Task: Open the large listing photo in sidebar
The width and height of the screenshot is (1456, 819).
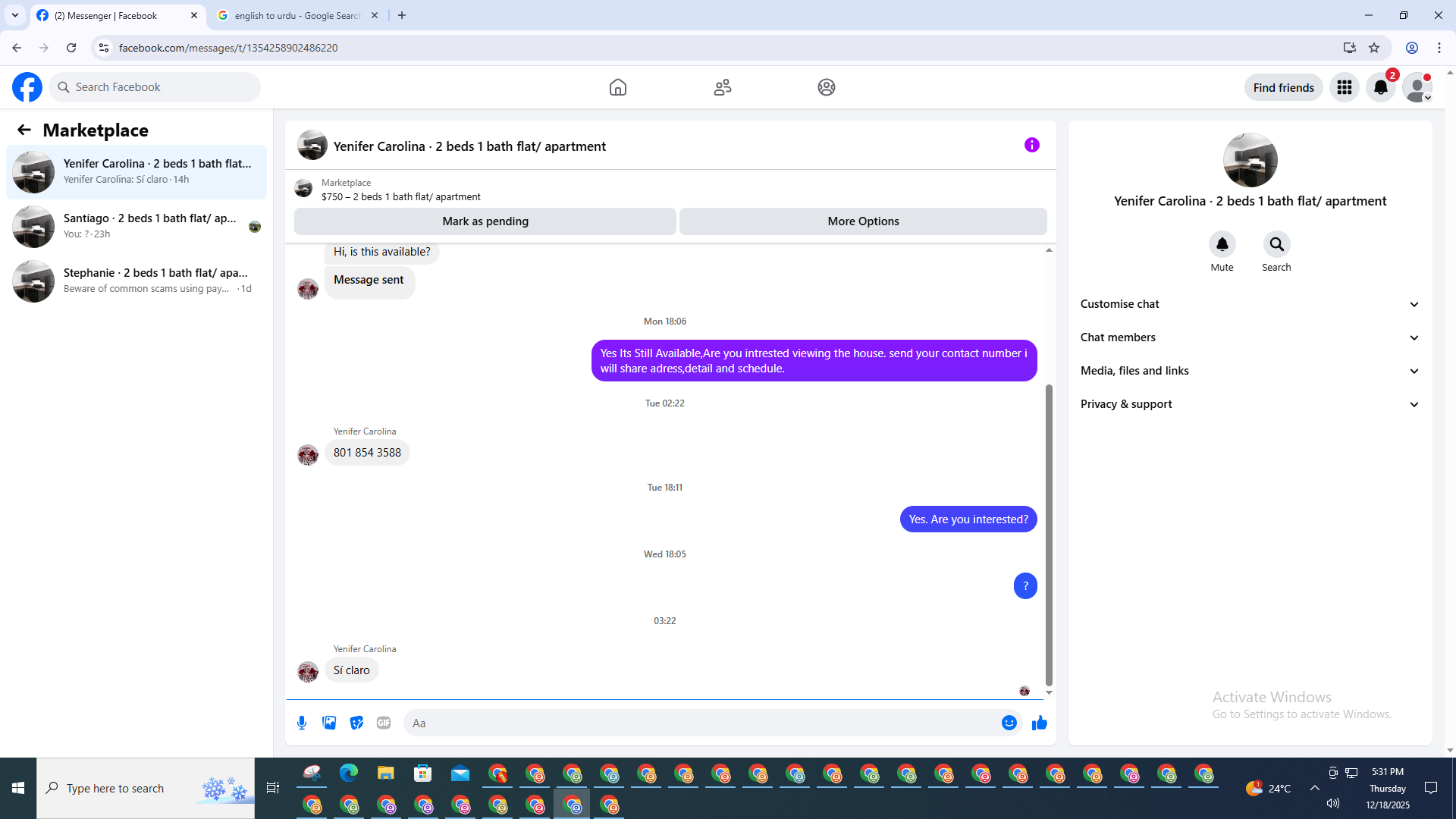Action: coord(1250,160)
